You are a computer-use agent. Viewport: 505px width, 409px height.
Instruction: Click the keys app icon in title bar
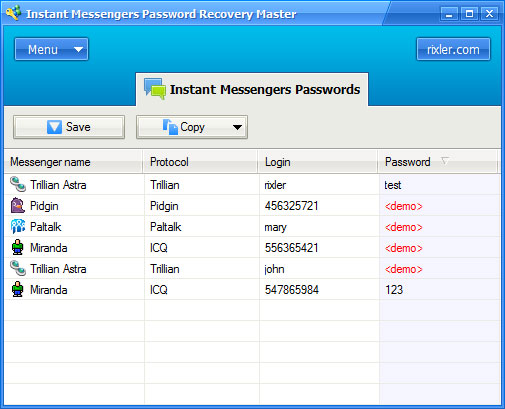[x=14, y=13]
